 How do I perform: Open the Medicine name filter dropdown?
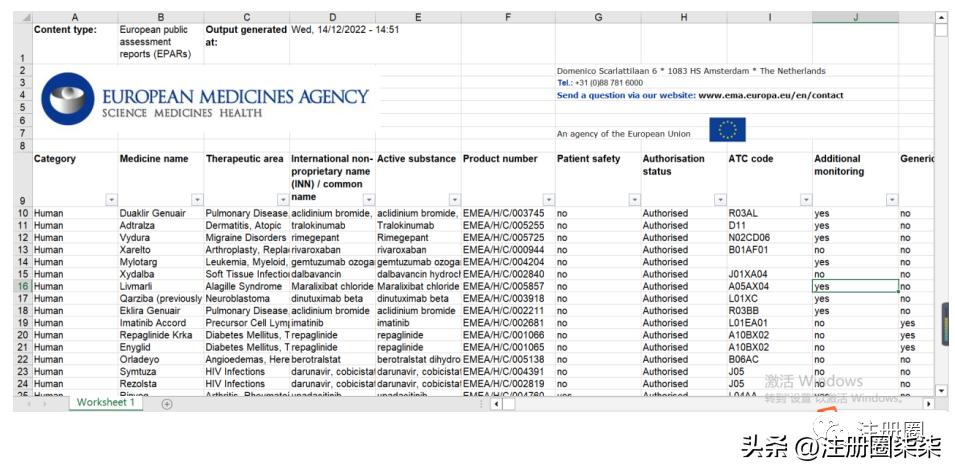pyautogui.click(x=197, y=200)
